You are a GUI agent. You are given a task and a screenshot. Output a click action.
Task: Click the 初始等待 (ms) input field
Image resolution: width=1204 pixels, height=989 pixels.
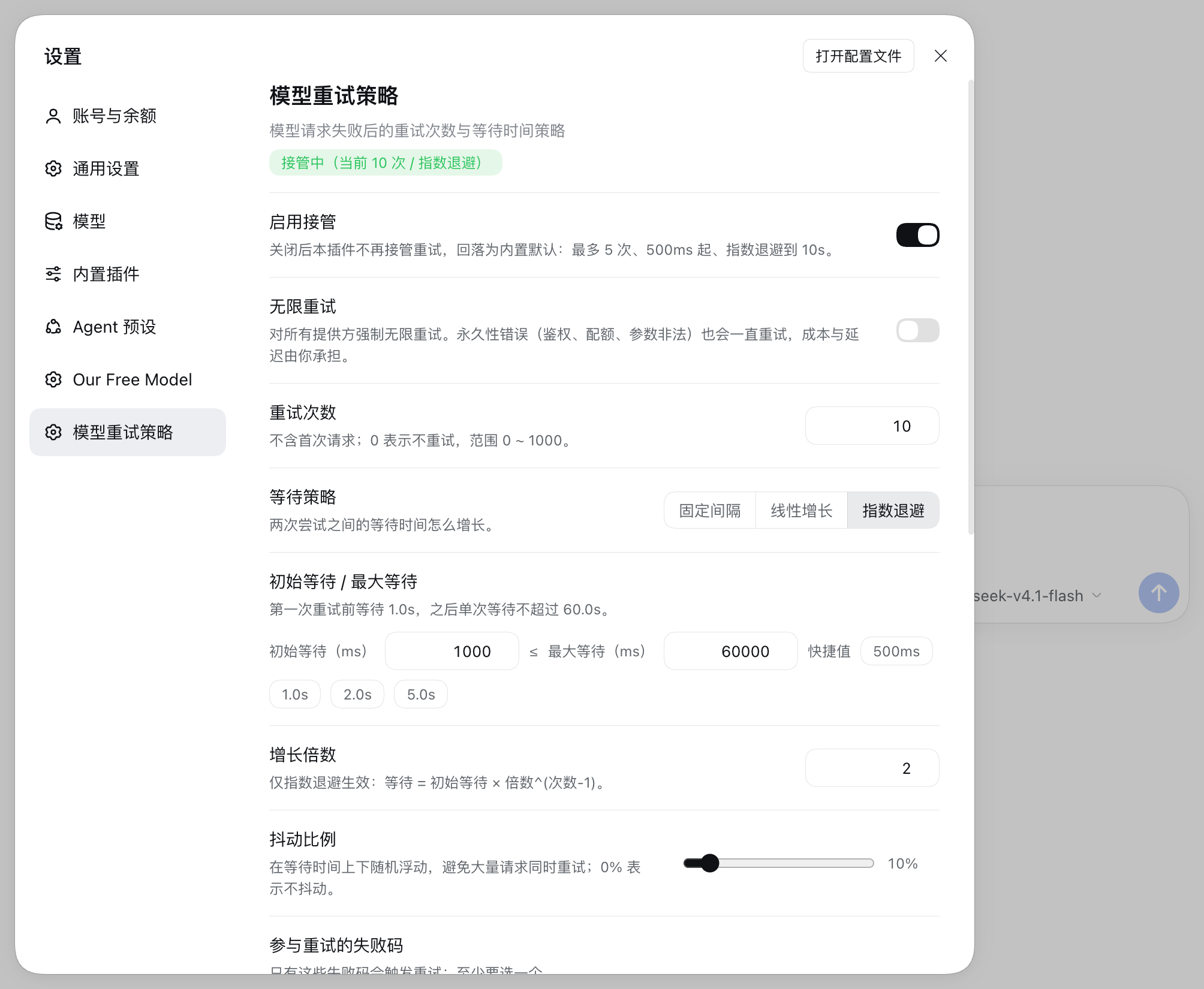point(452,651)
